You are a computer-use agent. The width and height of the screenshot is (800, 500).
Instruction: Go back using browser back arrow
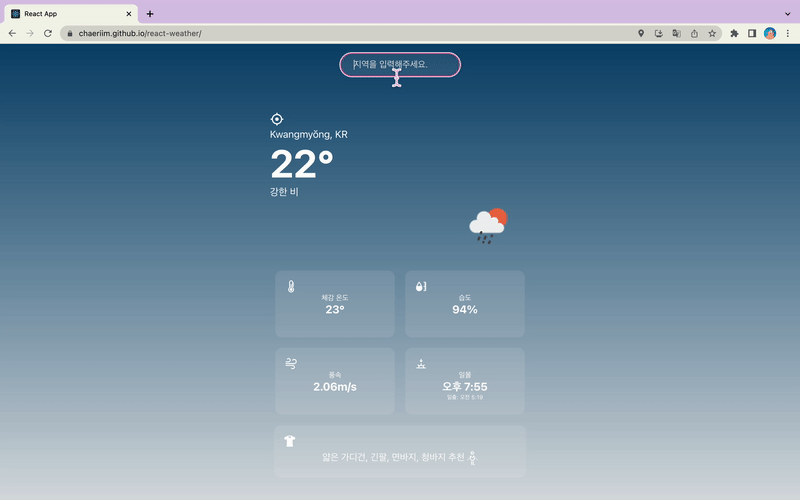pyautogui.click(x=12, y=33)
